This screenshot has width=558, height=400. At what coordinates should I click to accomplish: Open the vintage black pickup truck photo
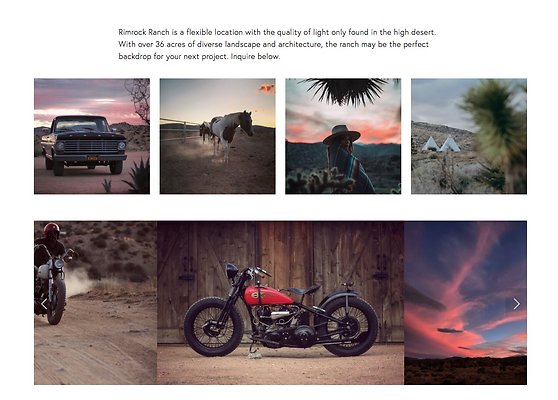tap(92, 136)
